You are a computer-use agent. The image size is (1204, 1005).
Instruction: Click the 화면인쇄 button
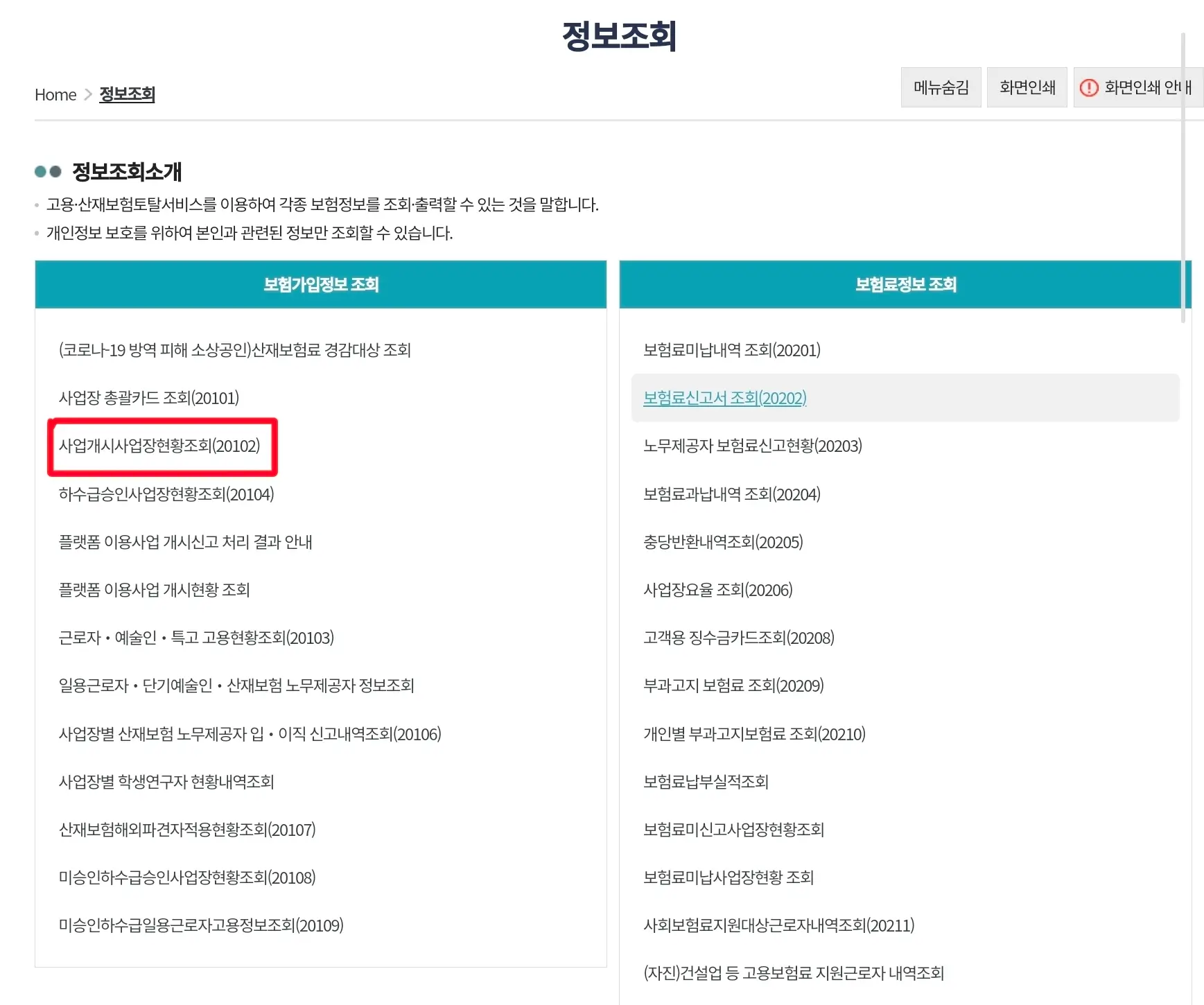coord(1027,87)
